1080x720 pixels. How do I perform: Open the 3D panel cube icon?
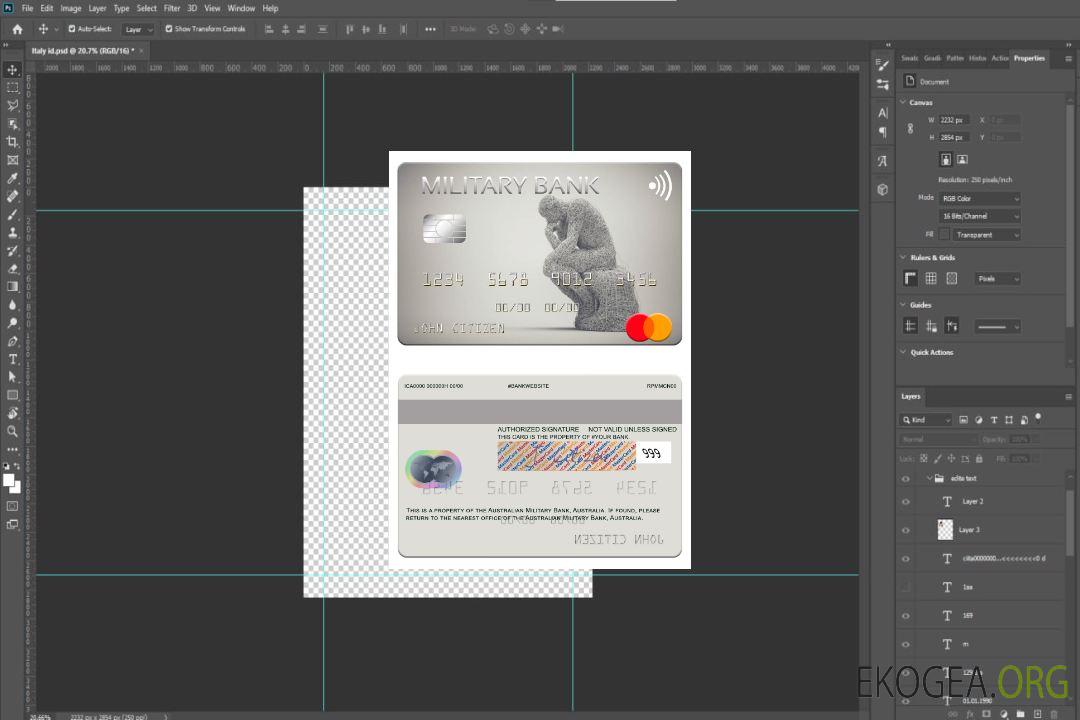pyautogui.click(x=882, y=189)
